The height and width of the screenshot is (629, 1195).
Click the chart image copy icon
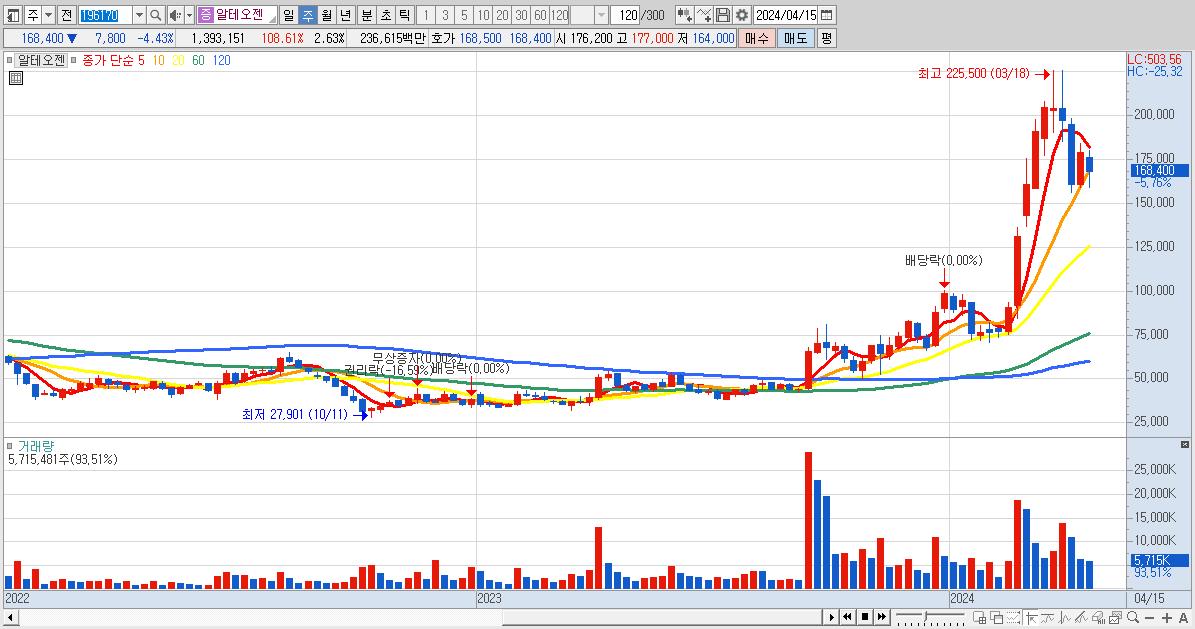(x=1115, y=618)
